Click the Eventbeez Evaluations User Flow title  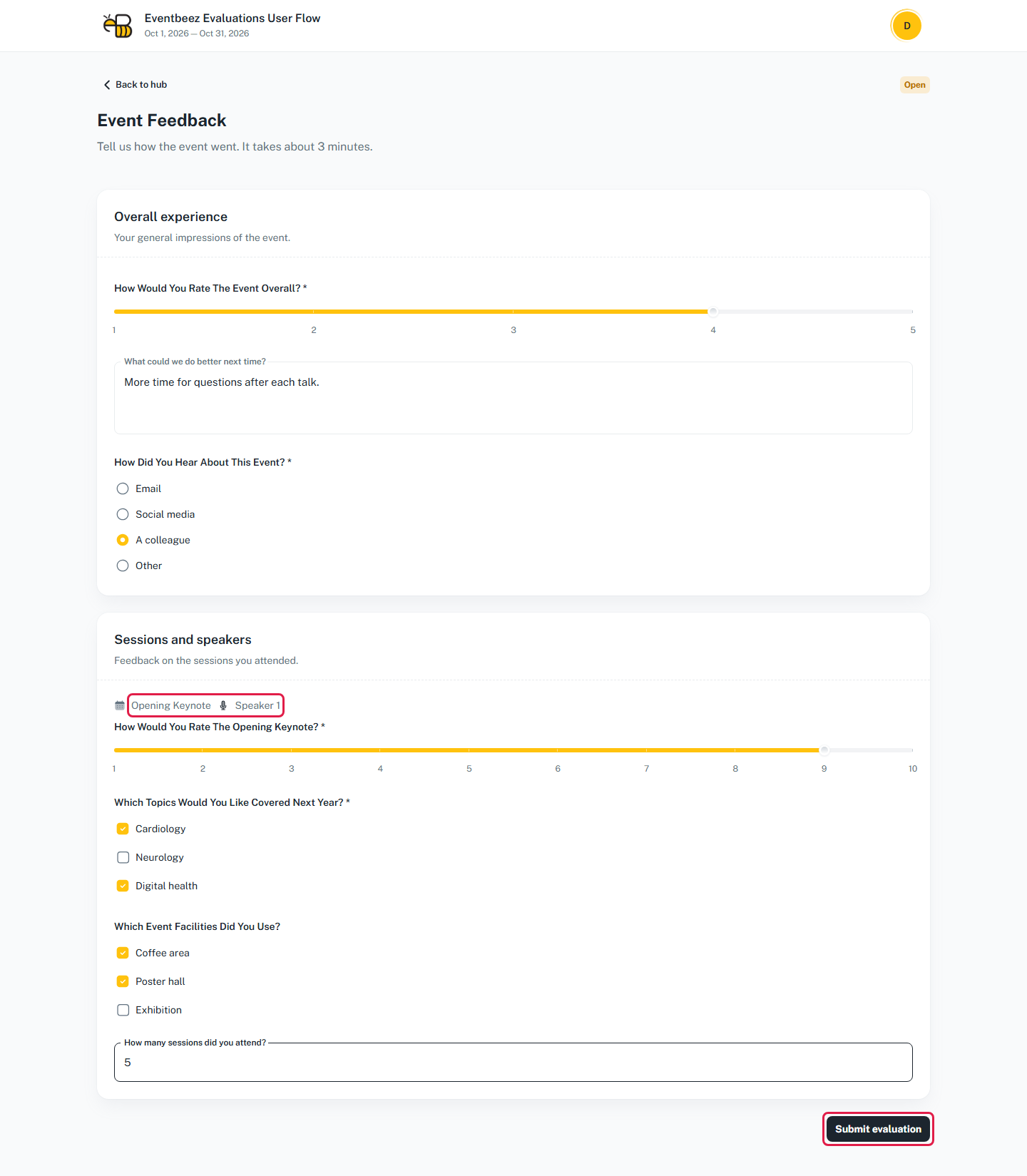[x=233, y=19]
